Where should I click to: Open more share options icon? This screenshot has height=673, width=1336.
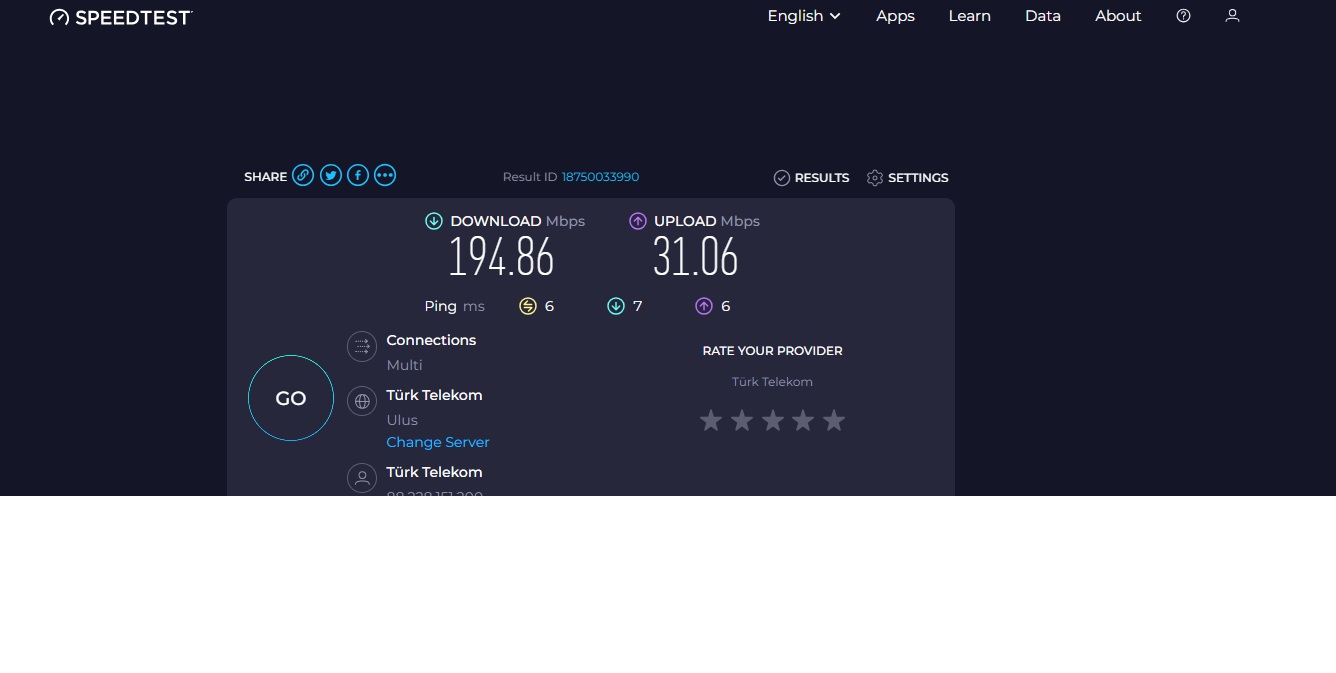pos(385,176)
